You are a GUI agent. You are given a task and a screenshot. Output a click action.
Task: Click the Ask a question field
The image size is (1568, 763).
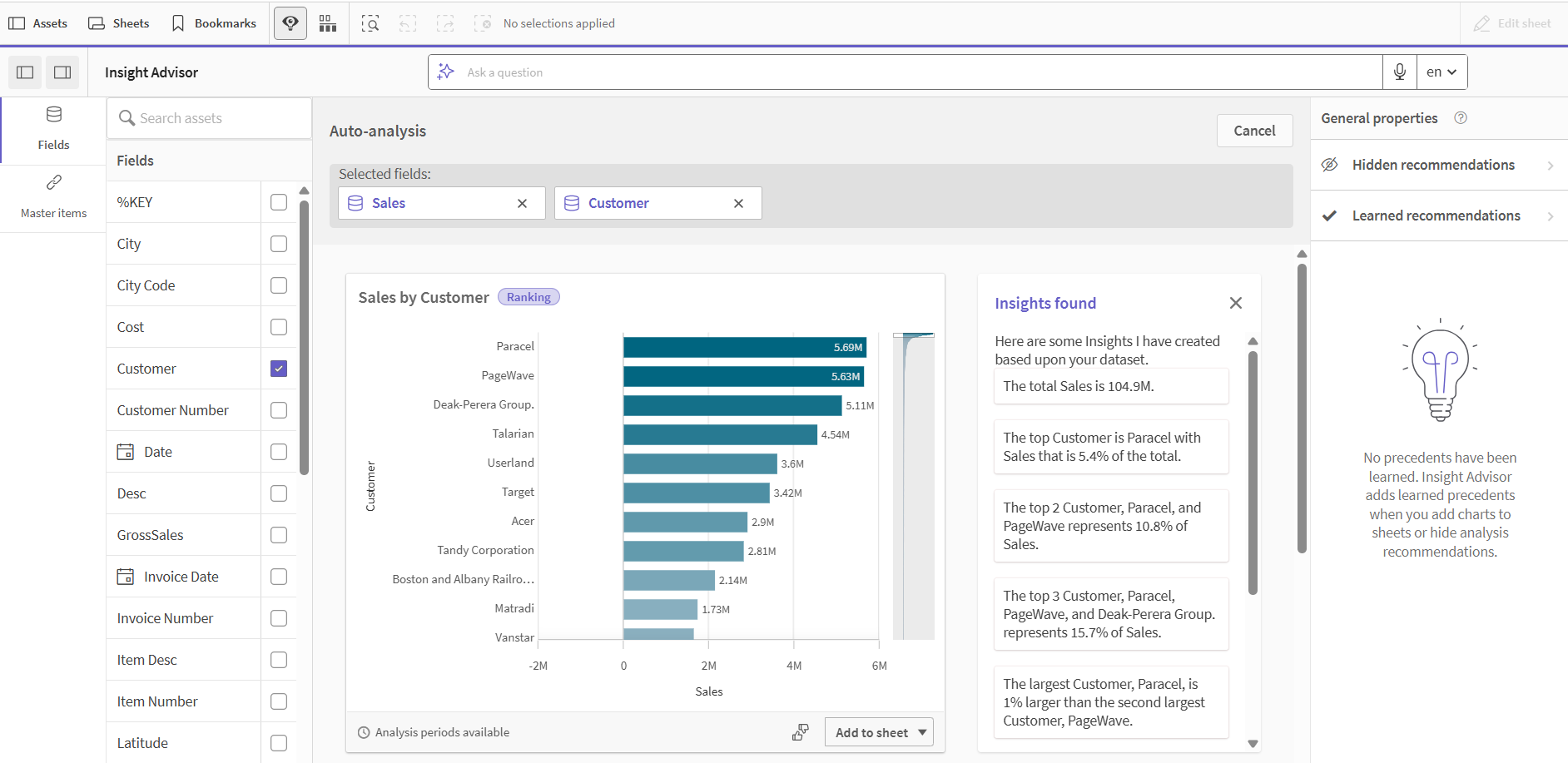[x=832, y=72]
